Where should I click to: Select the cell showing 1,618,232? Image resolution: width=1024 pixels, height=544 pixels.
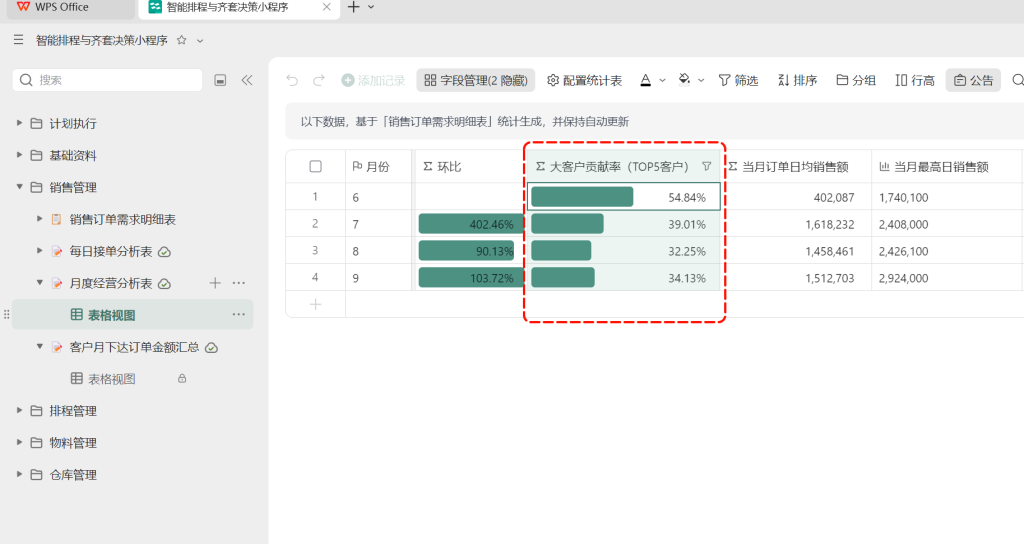pos(795,224)
